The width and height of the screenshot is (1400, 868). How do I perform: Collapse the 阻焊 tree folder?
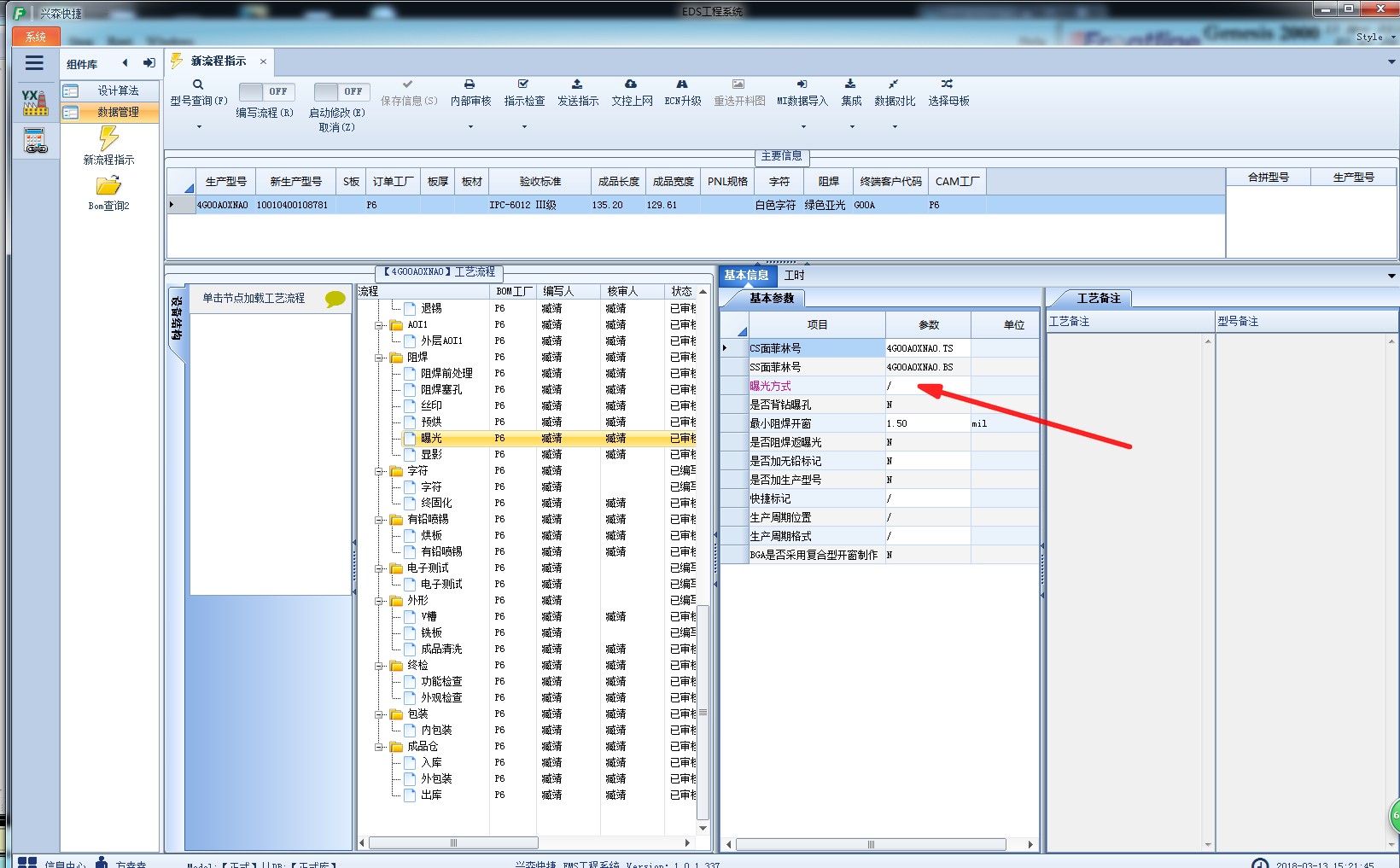point(380,358)
